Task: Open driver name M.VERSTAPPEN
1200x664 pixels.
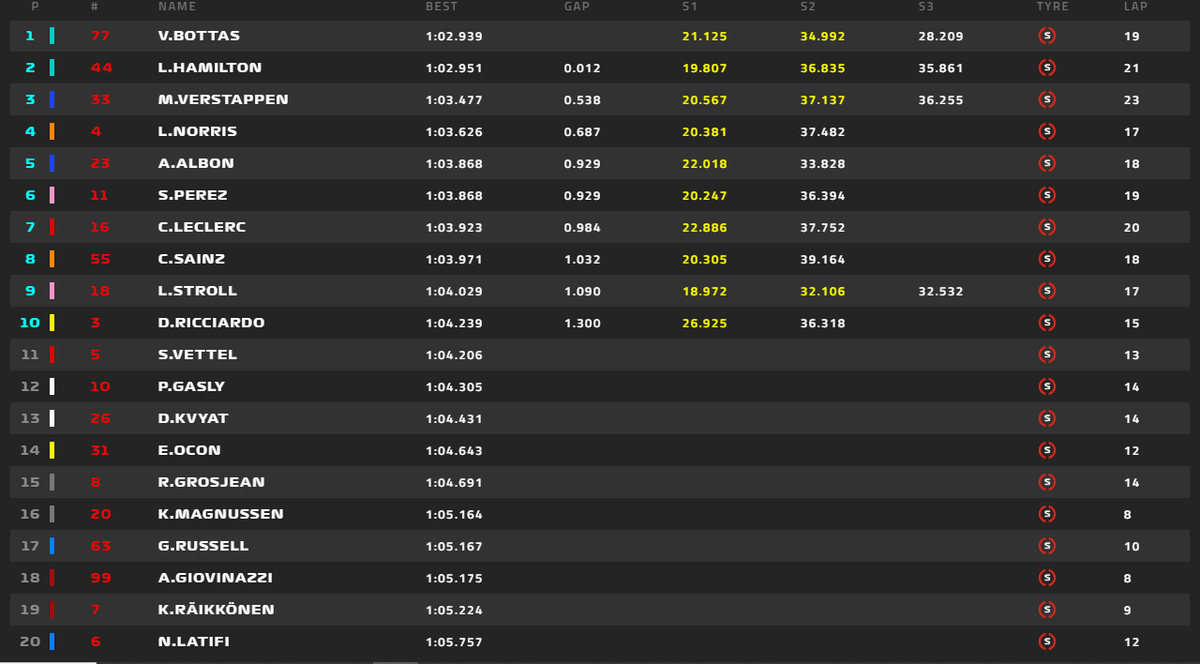Action: (x=223, y=100)
